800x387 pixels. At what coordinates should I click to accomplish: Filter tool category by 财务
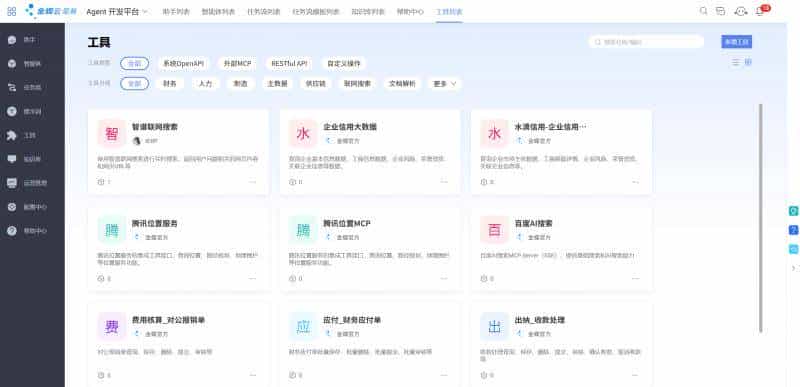tap(170, 84)
